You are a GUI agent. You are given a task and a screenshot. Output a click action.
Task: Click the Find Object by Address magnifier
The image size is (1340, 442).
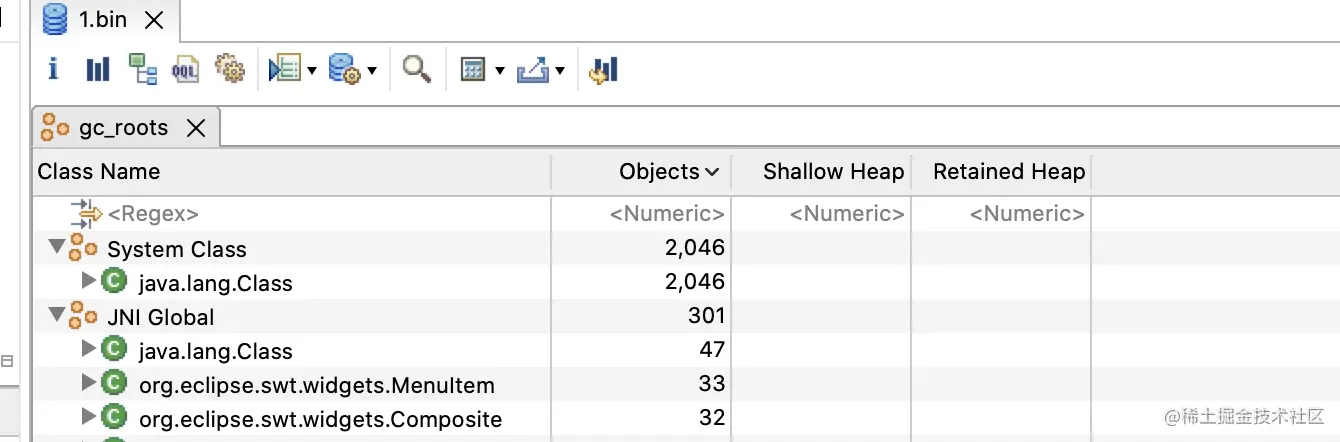pos(416,69)
